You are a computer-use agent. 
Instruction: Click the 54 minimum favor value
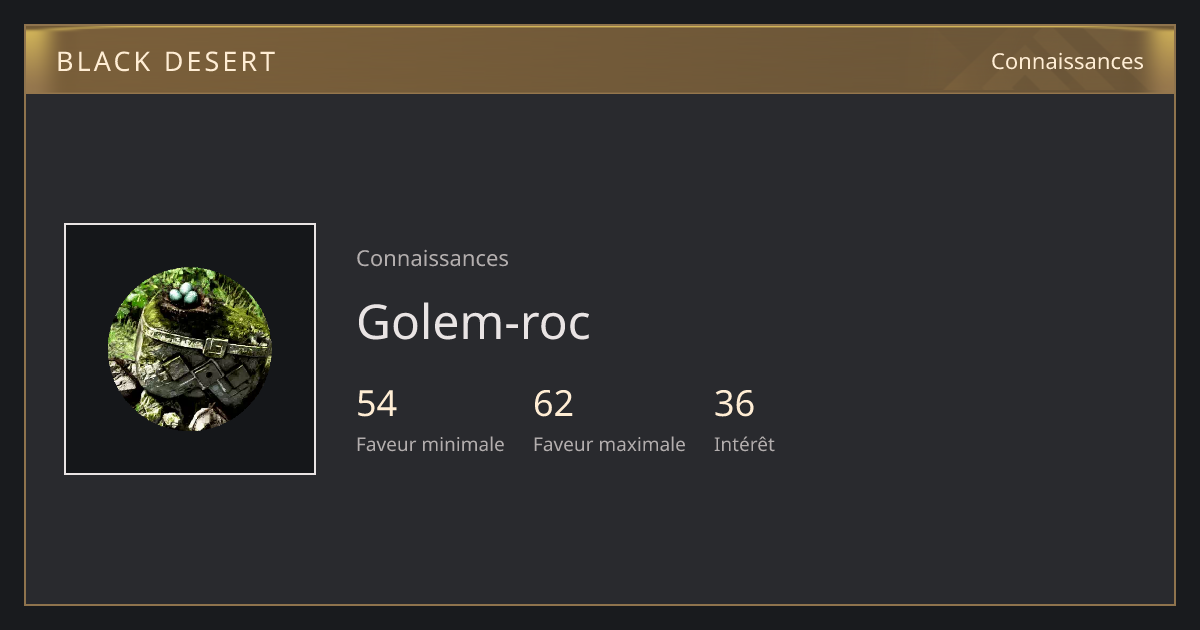click(x=377, y=404)
